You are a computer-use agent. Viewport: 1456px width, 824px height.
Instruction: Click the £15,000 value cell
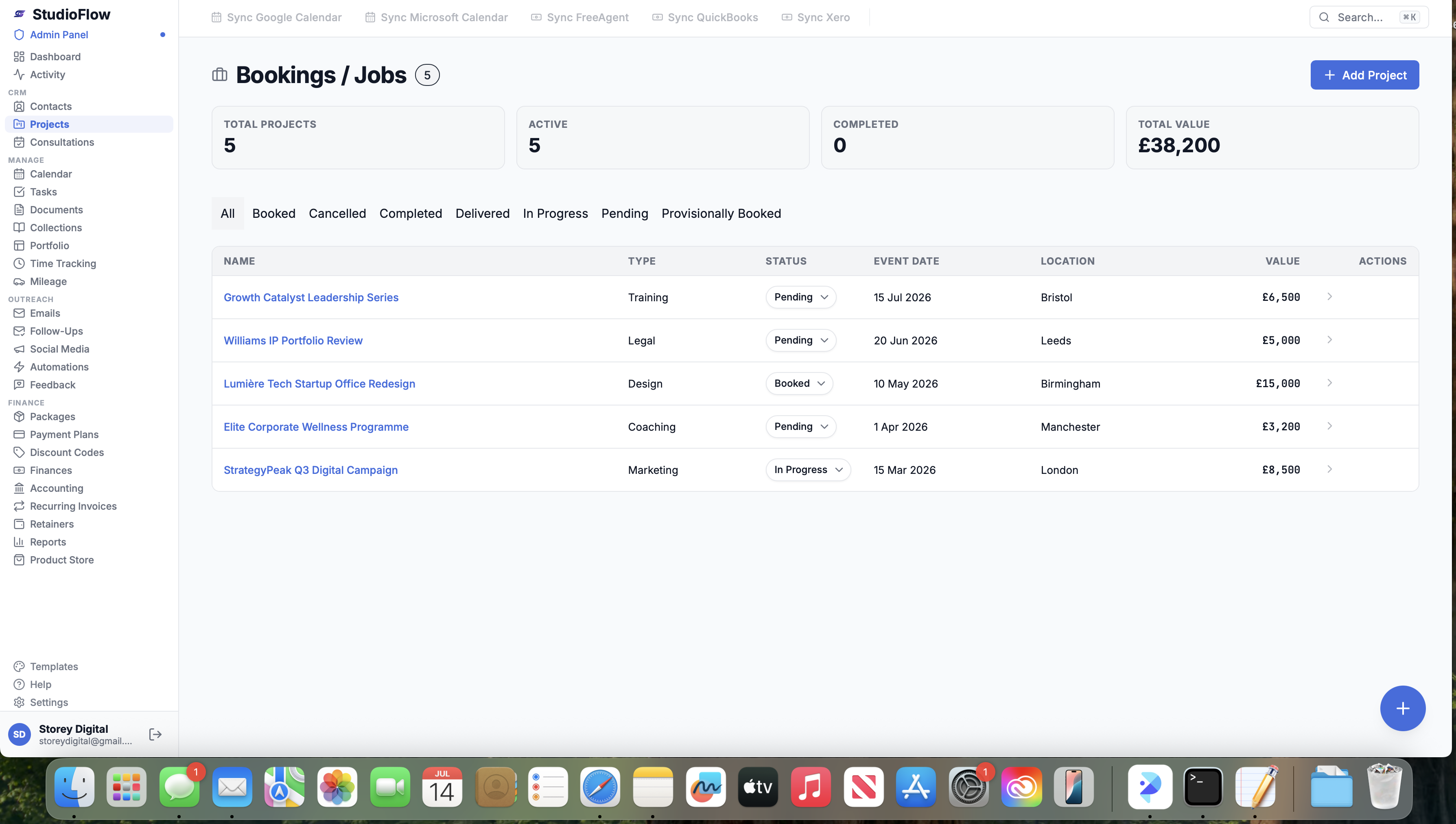pyautogui.click(x=1278, y=383)
